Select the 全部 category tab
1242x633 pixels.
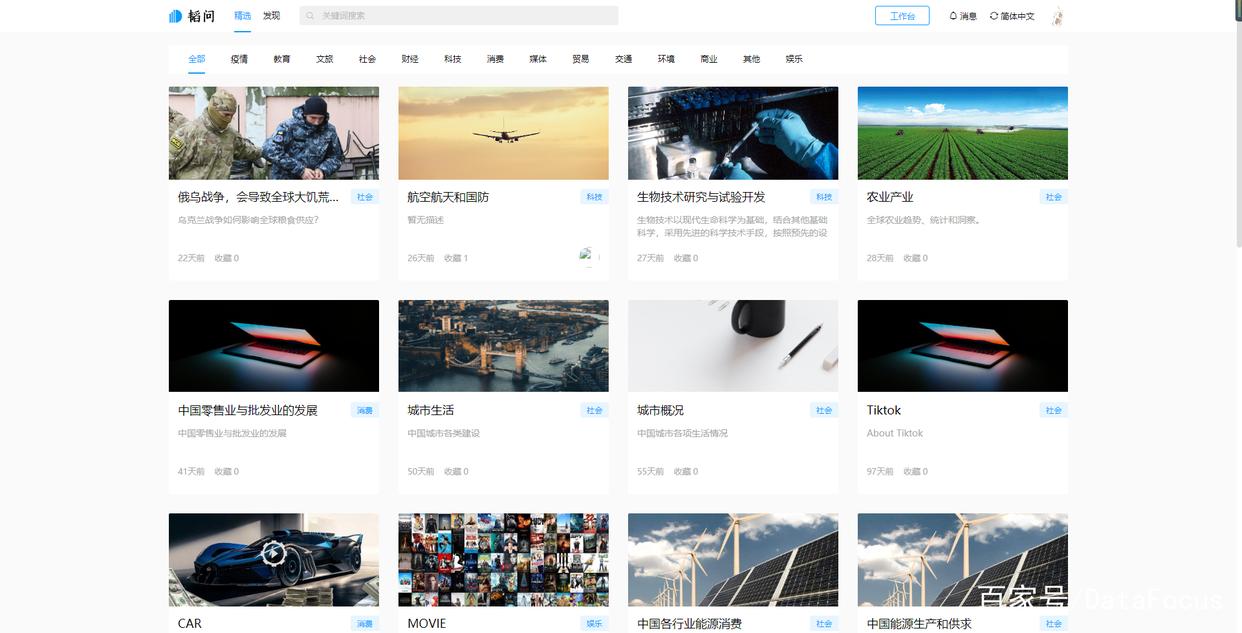[x=196, y=59]
